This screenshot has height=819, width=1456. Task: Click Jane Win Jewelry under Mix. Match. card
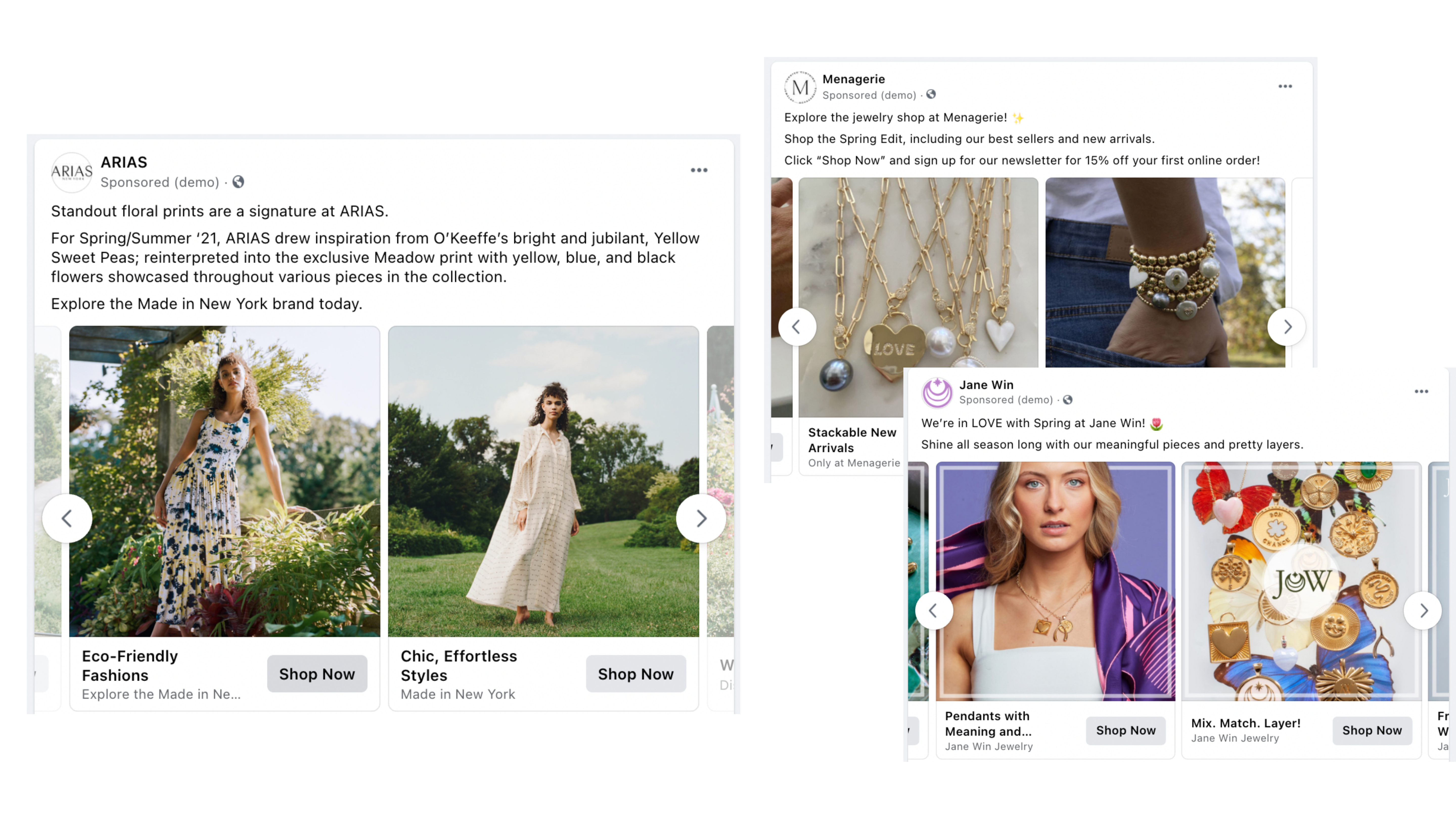tap(1235, 738)
